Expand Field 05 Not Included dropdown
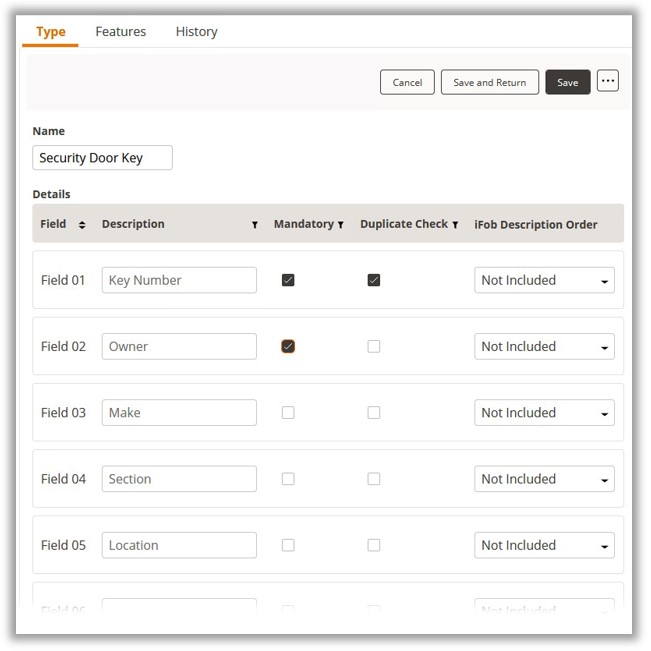Image resolution: width=651 pixels, height=651 pixels. (x=544, y=545)
